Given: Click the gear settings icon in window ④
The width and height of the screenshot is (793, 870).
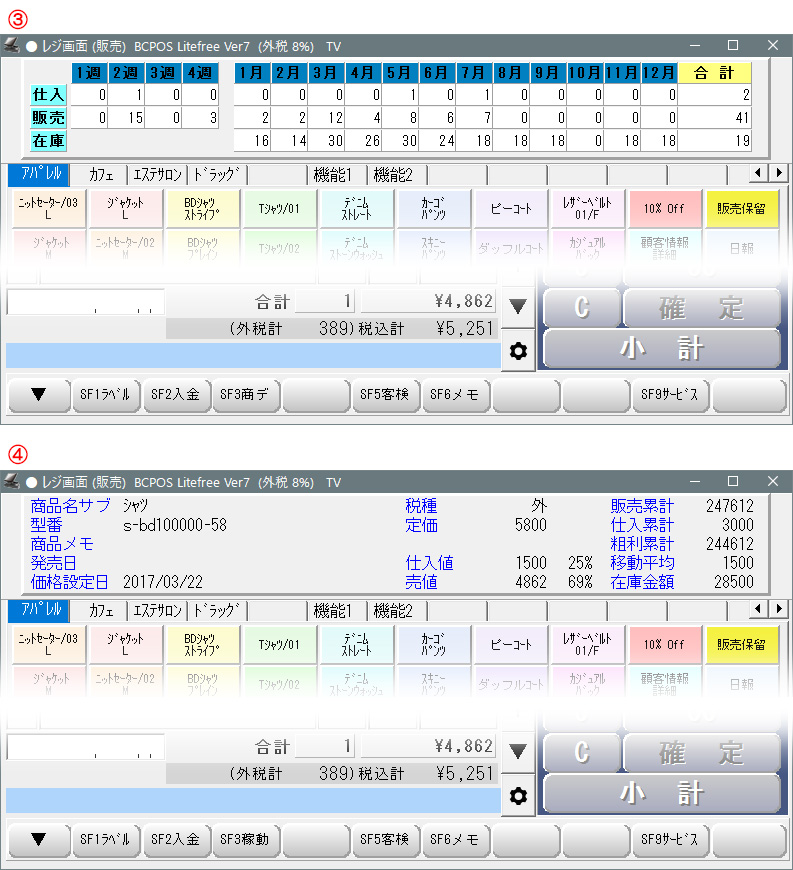Looking at the screenshot, I should pos(517,796).
